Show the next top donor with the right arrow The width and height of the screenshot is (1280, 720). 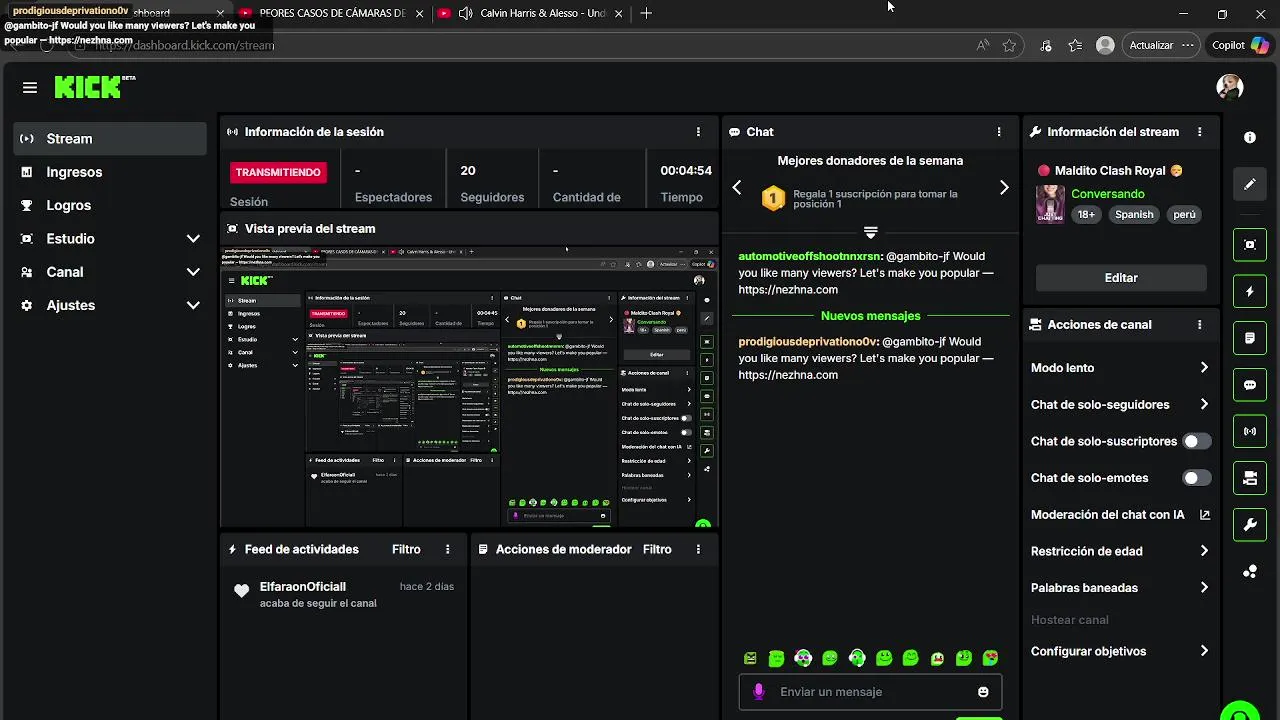click(1004, 188)
